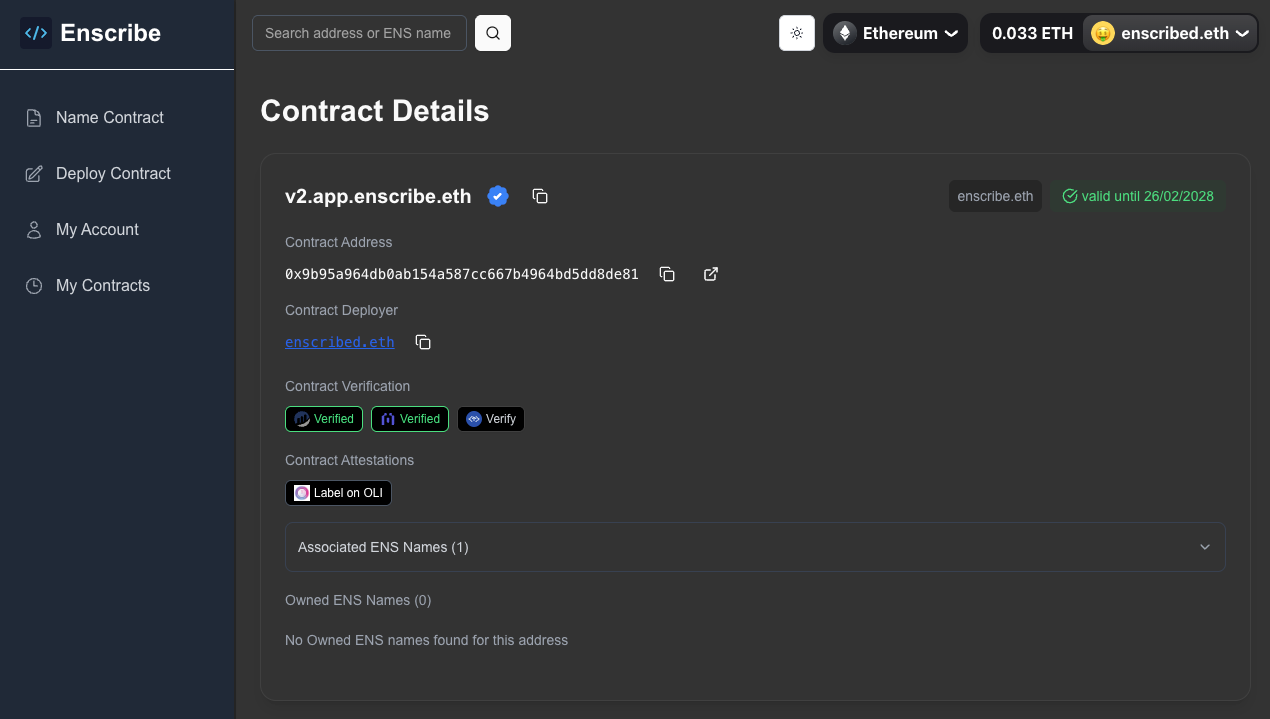1270x719 pixels.
Task: Open contract address in external explorer
Action: coord(710,273)
